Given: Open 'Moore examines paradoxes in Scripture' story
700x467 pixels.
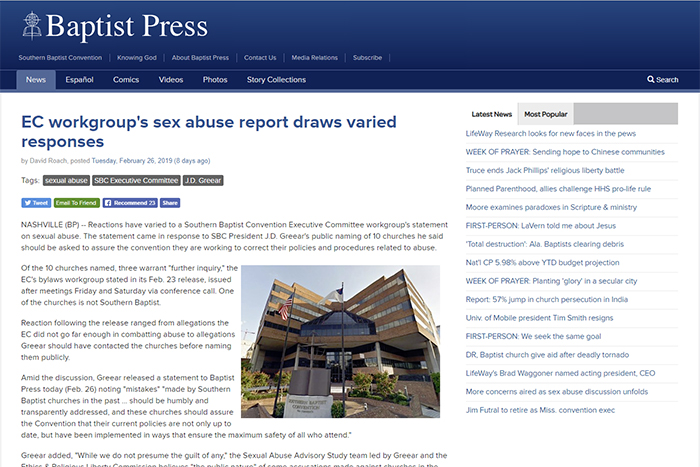Looking at the screenshot, I should 551,207.
